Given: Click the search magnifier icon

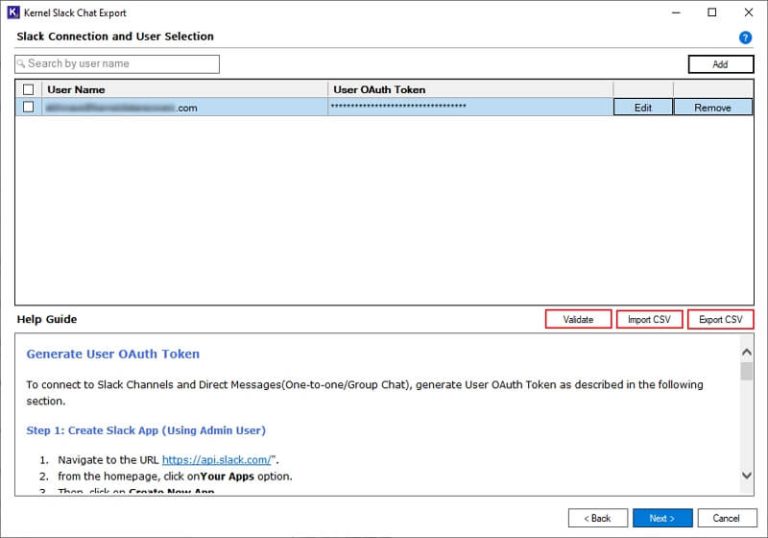Looking at the screenshot, I should (x=21, y=64).
